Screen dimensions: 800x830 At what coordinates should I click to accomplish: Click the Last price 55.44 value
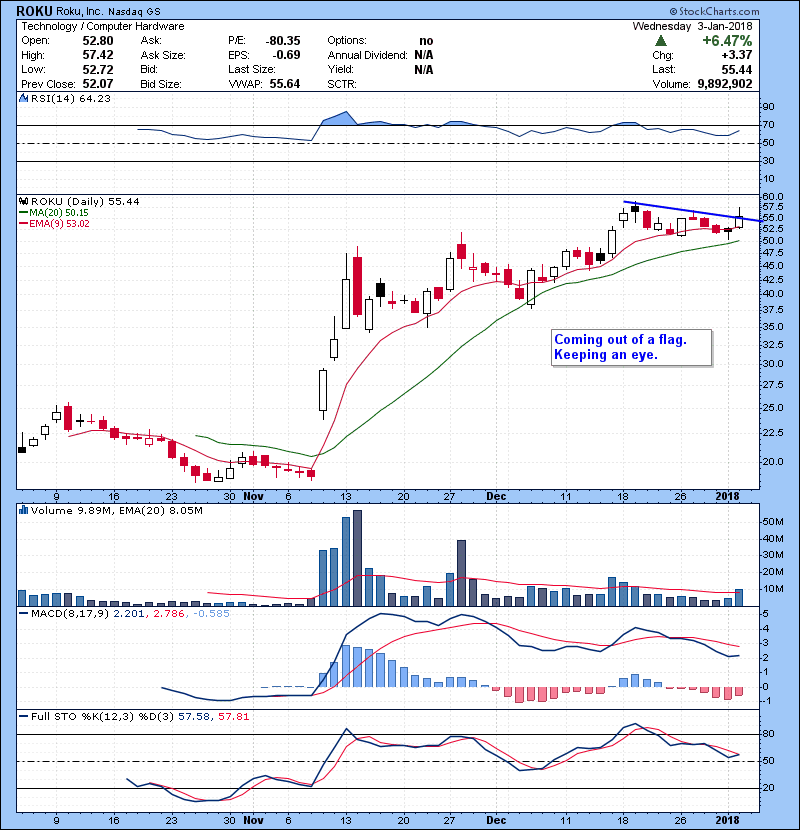[x=736, y=69]
